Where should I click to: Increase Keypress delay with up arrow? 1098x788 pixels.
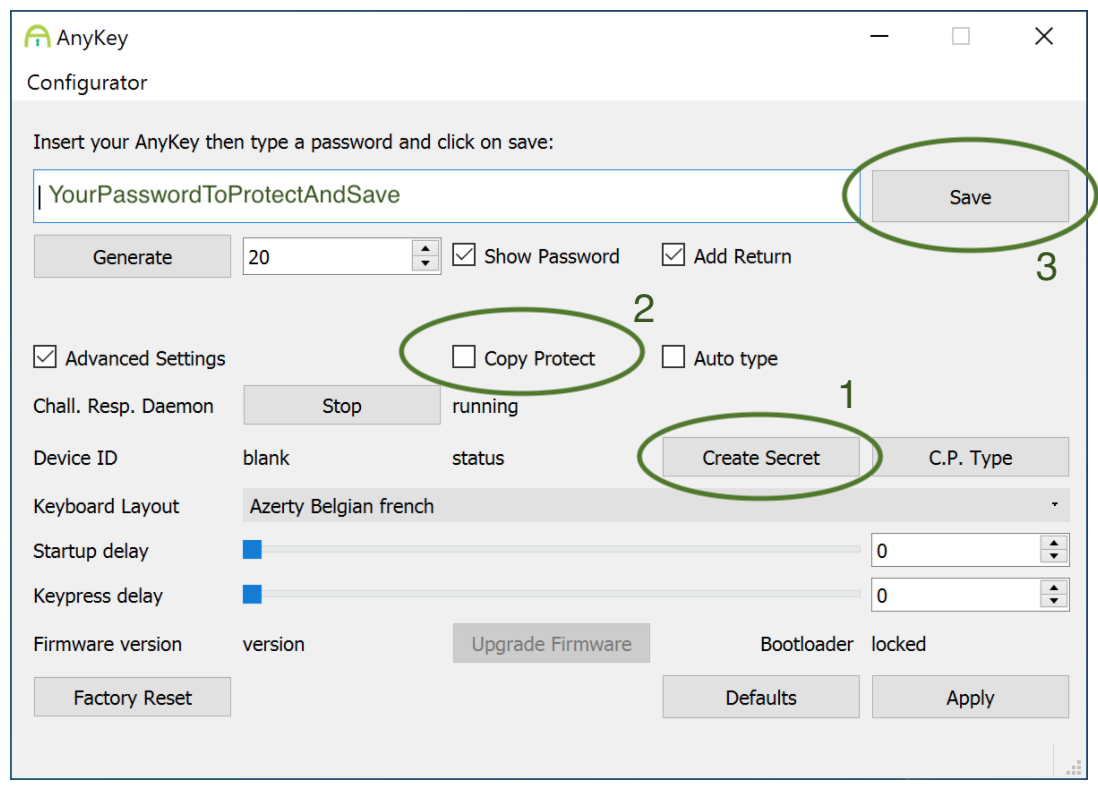coord(1054,588)
